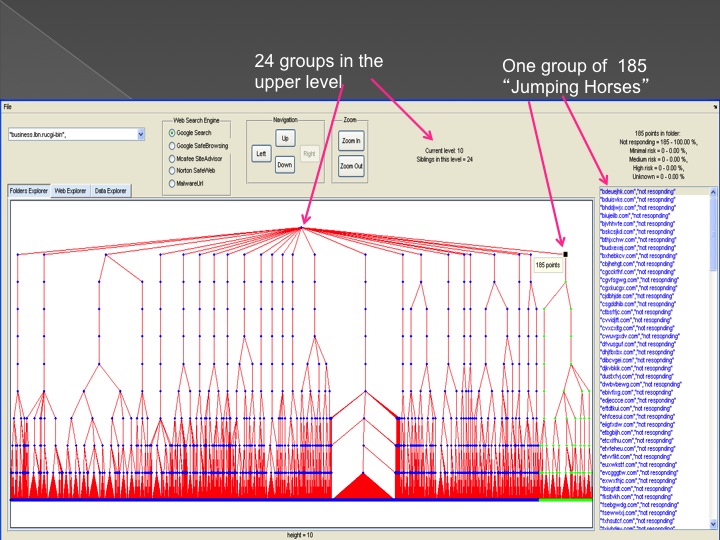The height and width of the screenshot is (540, 720).
Task: Select the "etvfeheu.com" list row
Action: 654,449
